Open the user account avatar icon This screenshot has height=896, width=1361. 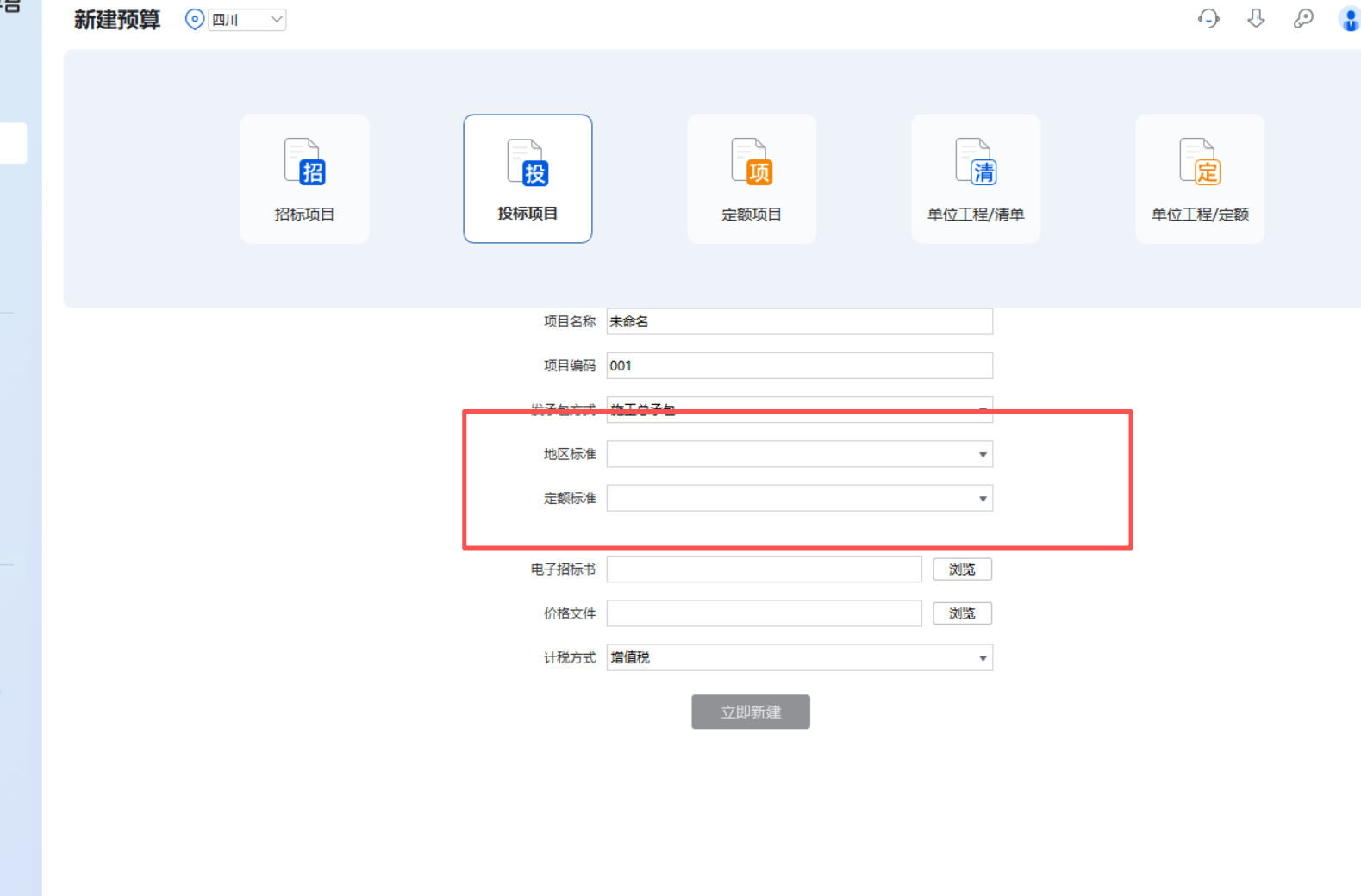1350,19
